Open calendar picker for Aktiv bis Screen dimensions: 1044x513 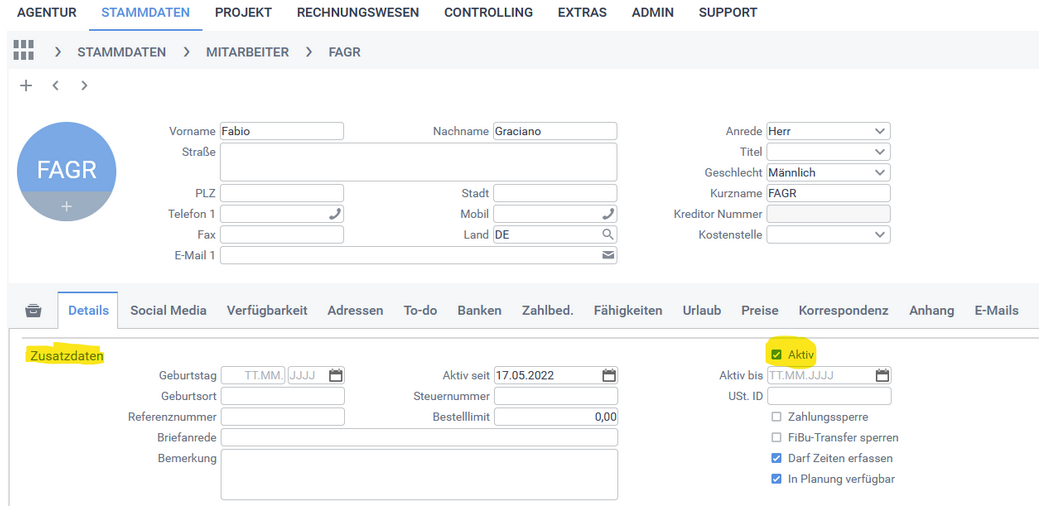[x=882, y=376]
